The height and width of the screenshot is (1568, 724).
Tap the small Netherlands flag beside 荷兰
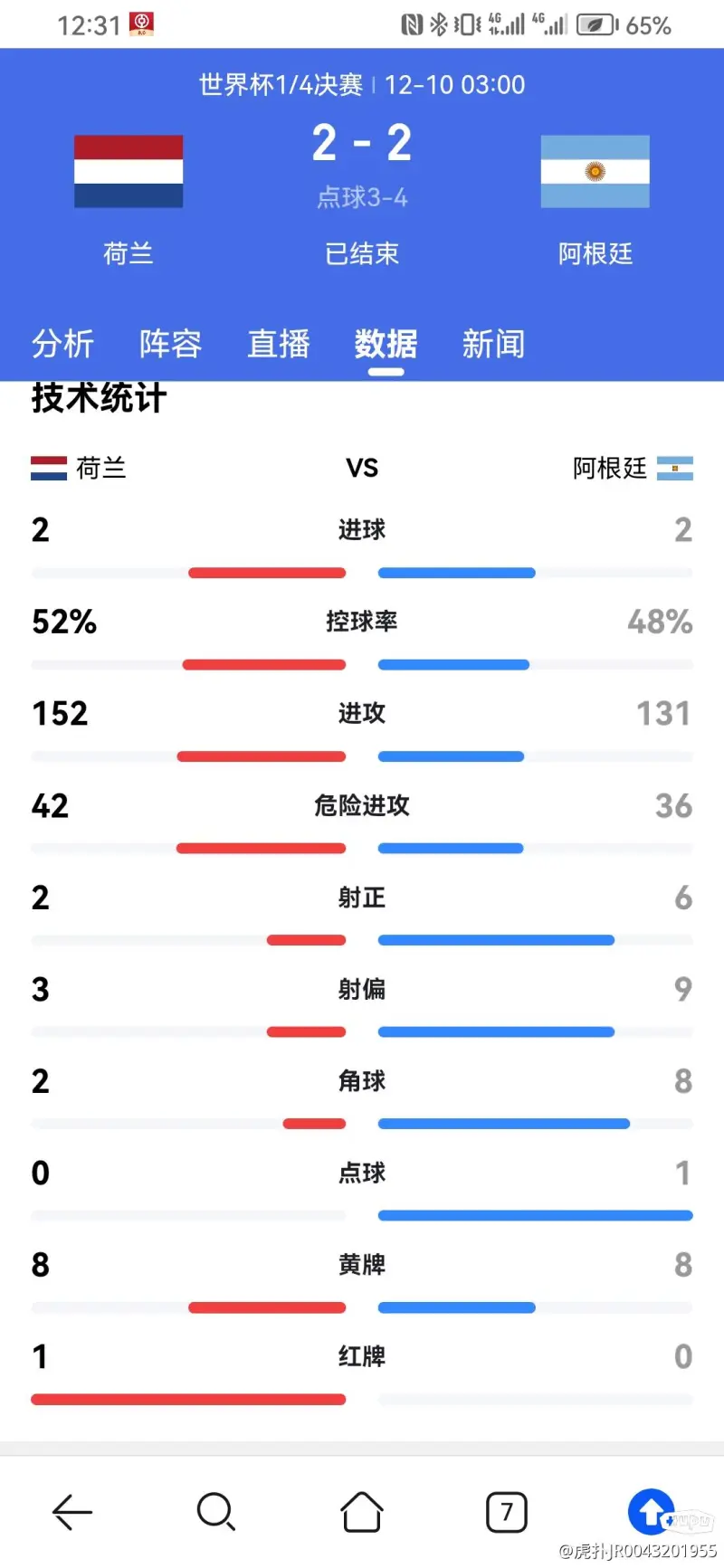(x=49, y=468)
